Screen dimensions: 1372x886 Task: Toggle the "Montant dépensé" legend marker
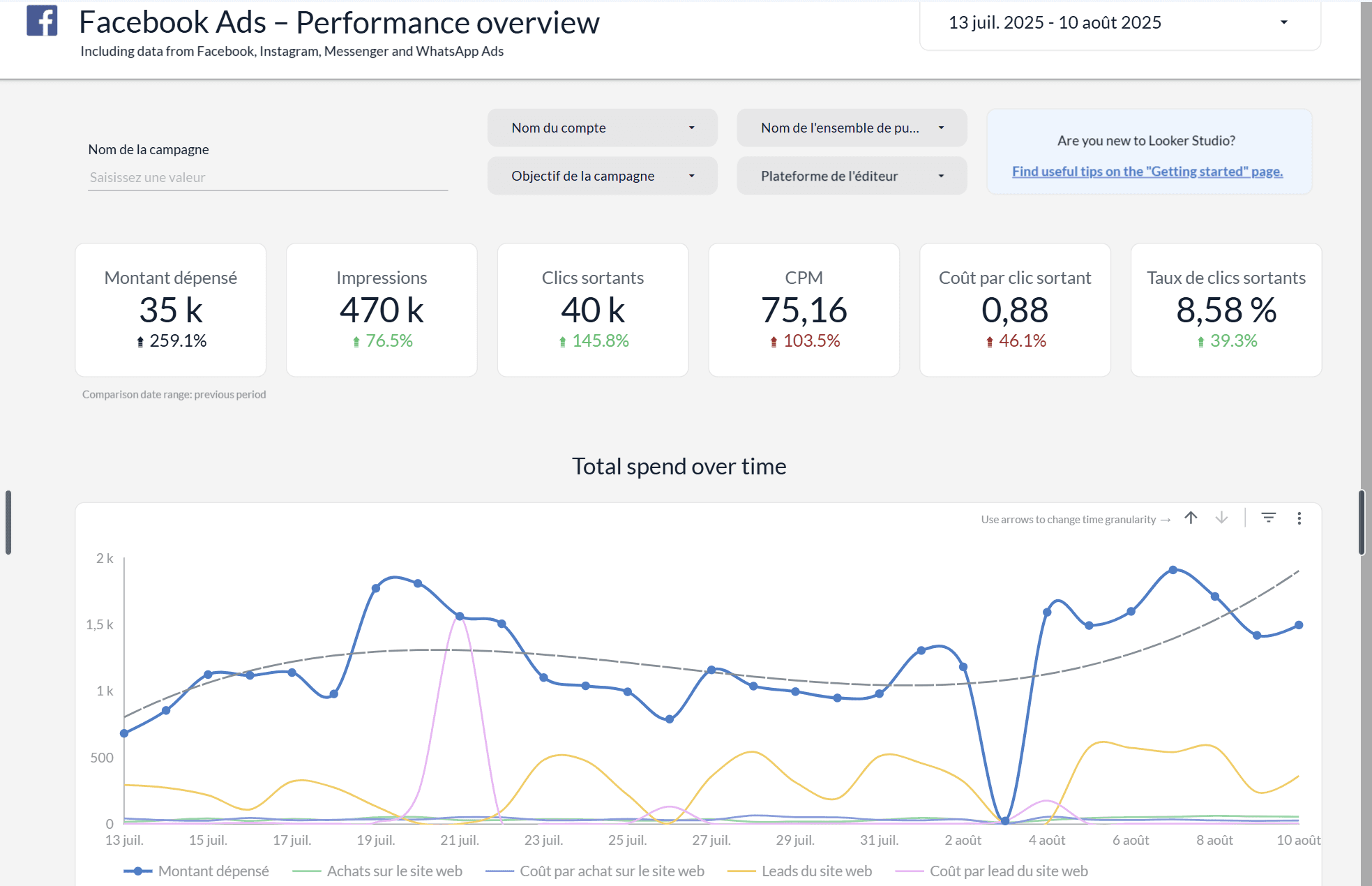click(138, 871)
